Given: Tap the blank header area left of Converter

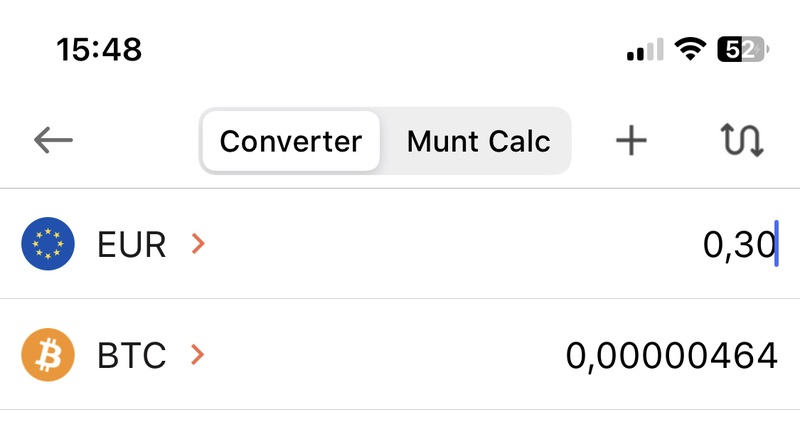Looking at the screenshot, I should tap(140, 141).
